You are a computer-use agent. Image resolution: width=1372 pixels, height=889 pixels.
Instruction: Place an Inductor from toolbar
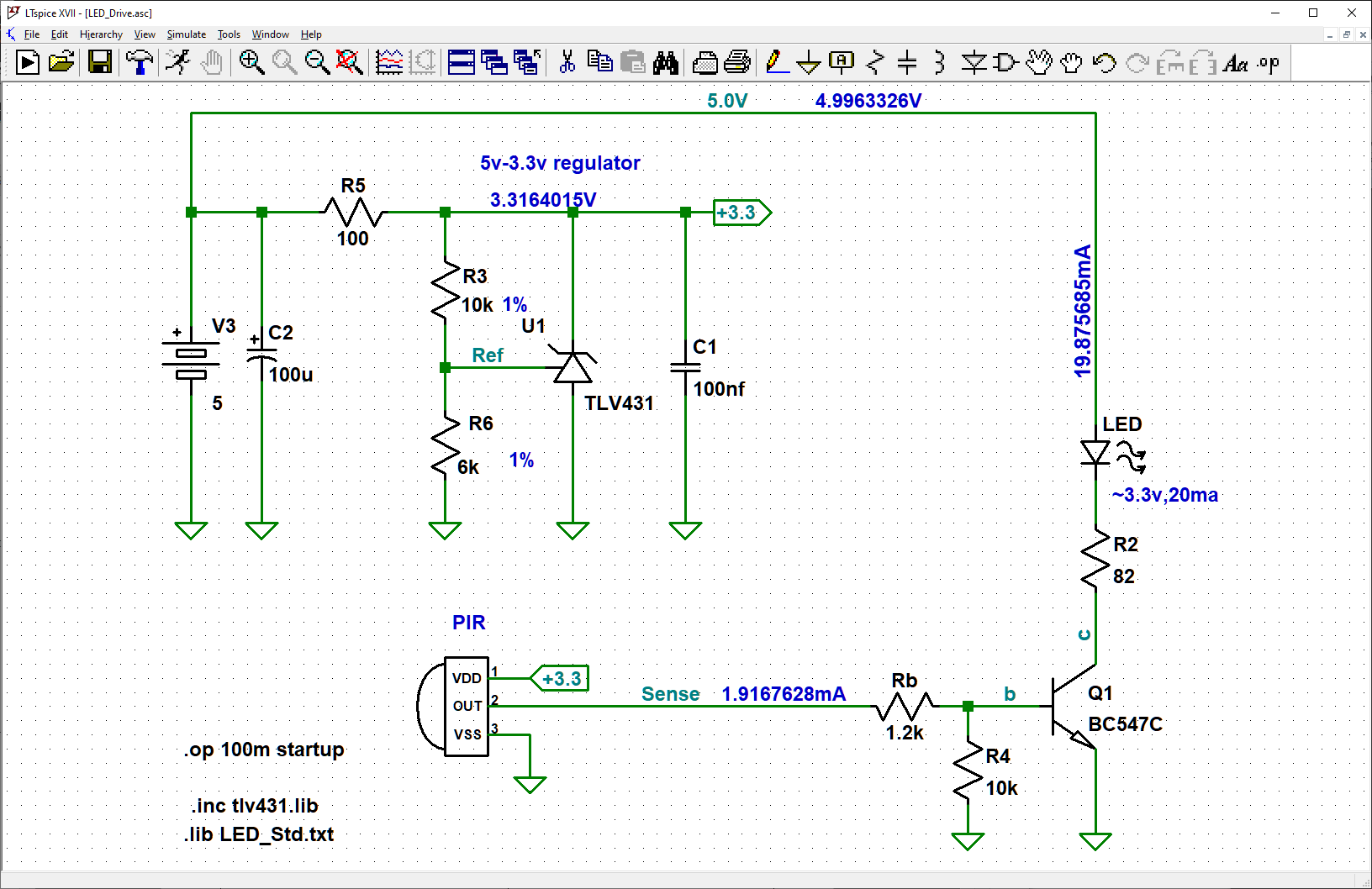pos(940,62)
